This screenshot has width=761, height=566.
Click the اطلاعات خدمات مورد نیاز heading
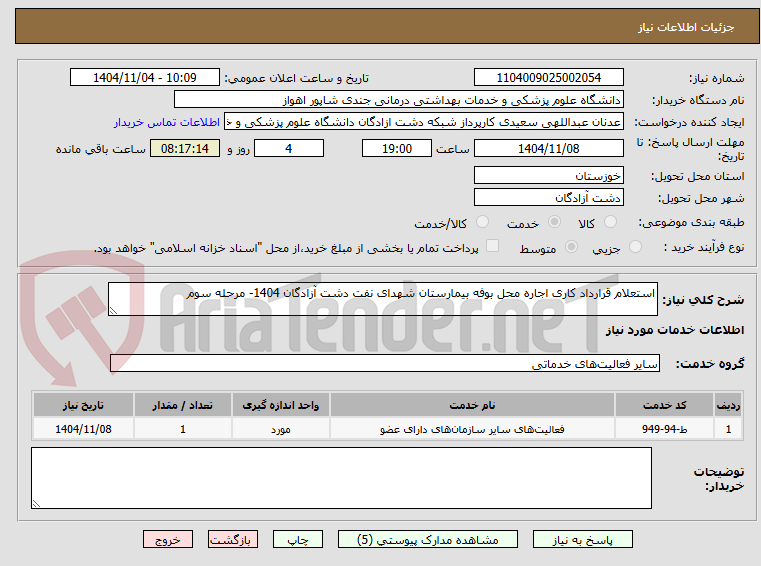[675, 330]
